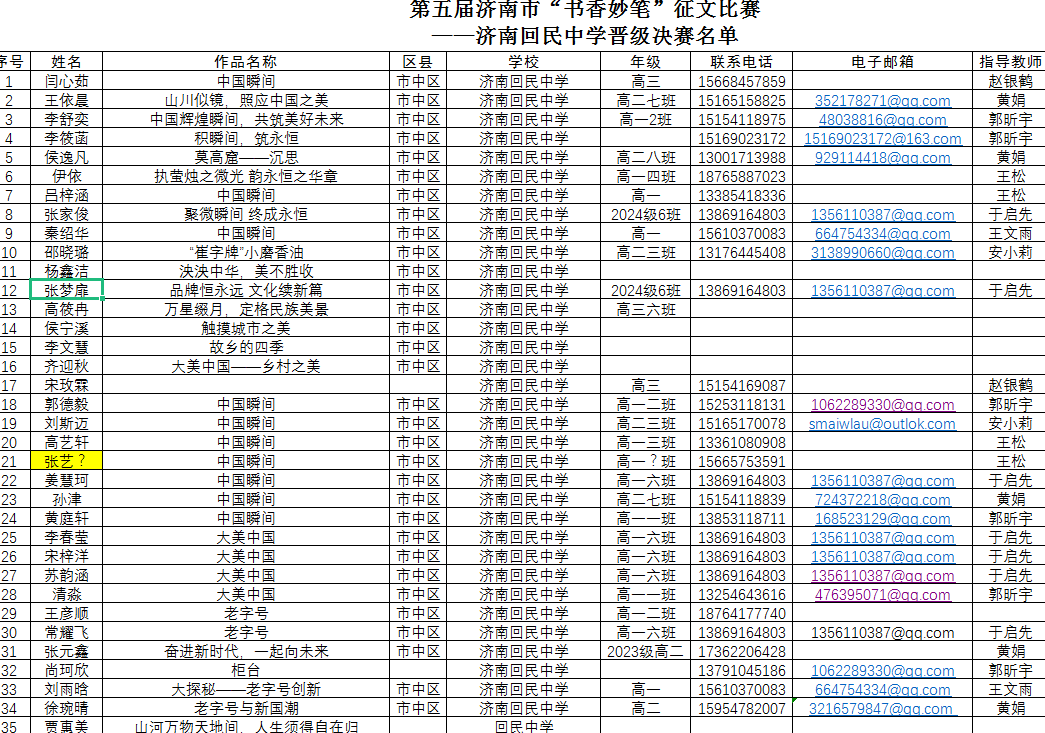Image resolution: width=1045 pixels, height=733 pixels.
Task: Select cell containing 山川似锦，照应中国之美
Action: coord(246,101)
